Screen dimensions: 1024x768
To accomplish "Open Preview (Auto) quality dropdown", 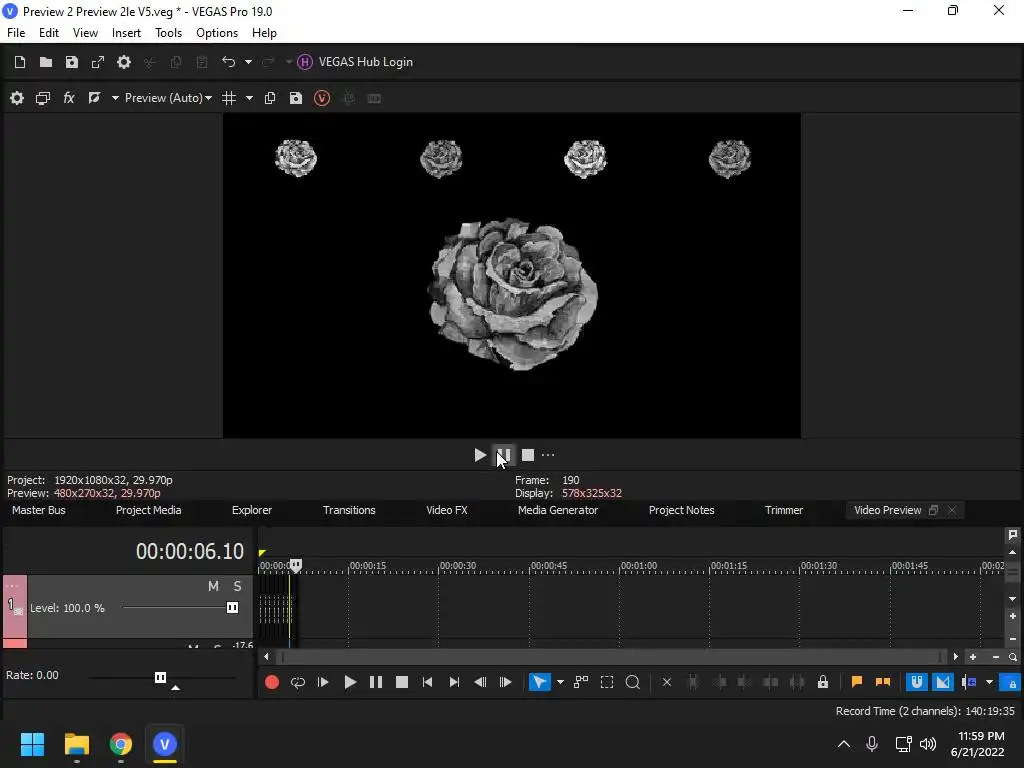I will (168, 98).
